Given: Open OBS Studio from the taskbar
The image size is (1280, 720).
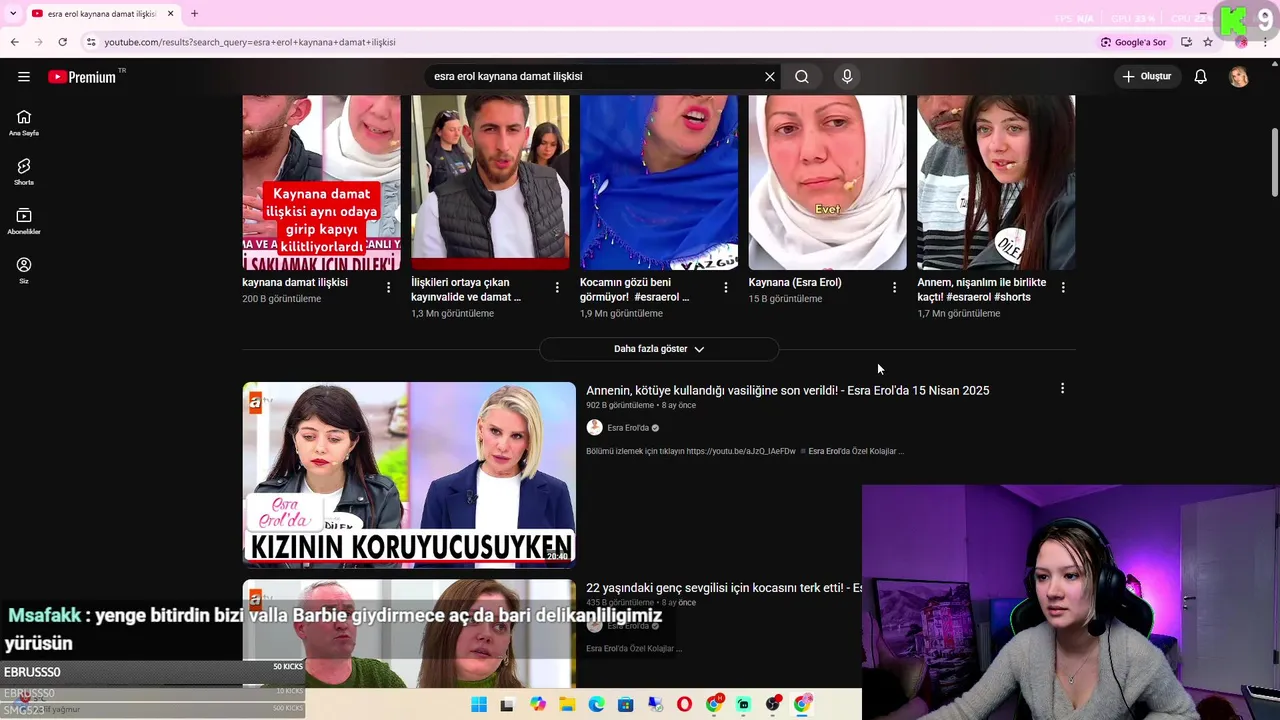Looking at the screenshot, I should tap(772, 705).
